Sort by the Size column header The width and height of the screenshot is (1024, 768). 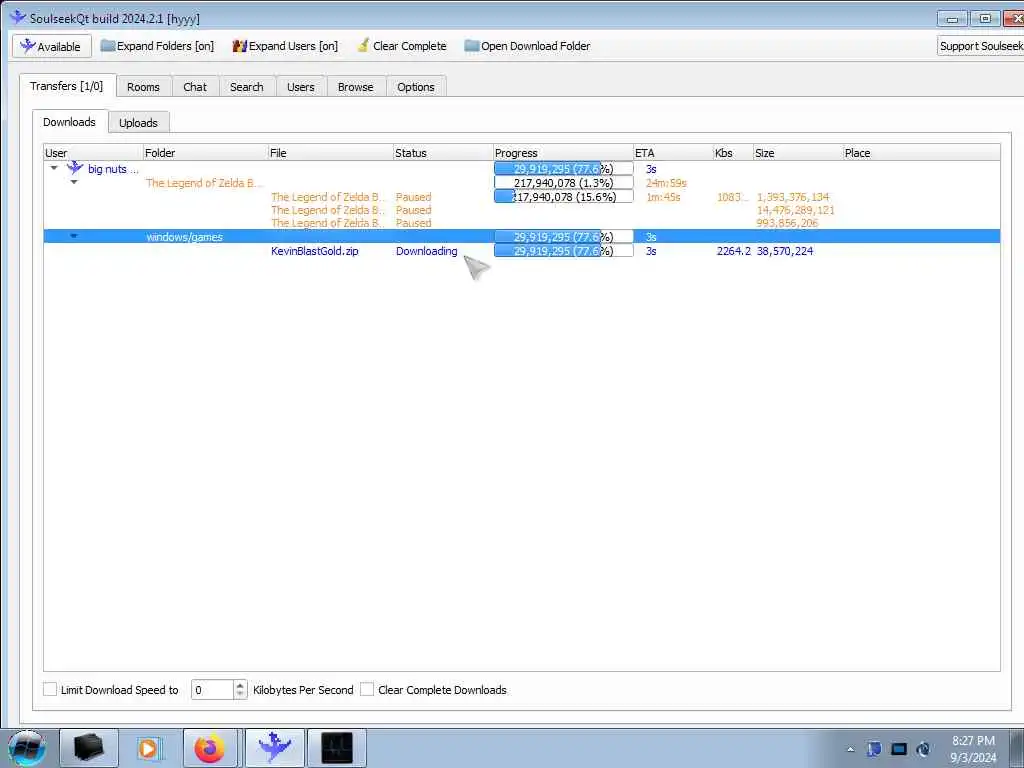(x=798, y=153)
